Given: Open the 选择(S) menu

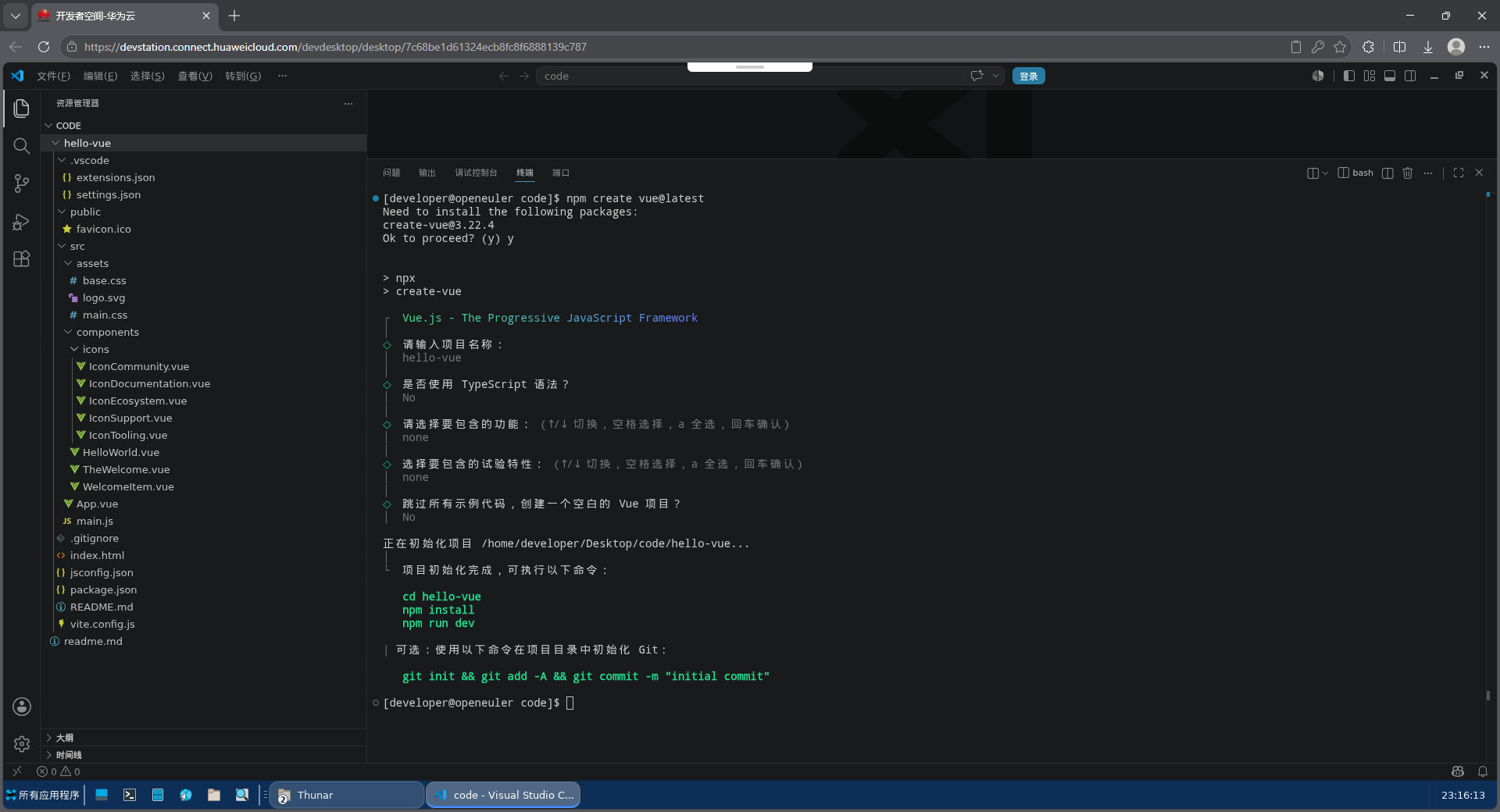Looking at the screenshot, I should pyautogui.click(x=147, y=76).
